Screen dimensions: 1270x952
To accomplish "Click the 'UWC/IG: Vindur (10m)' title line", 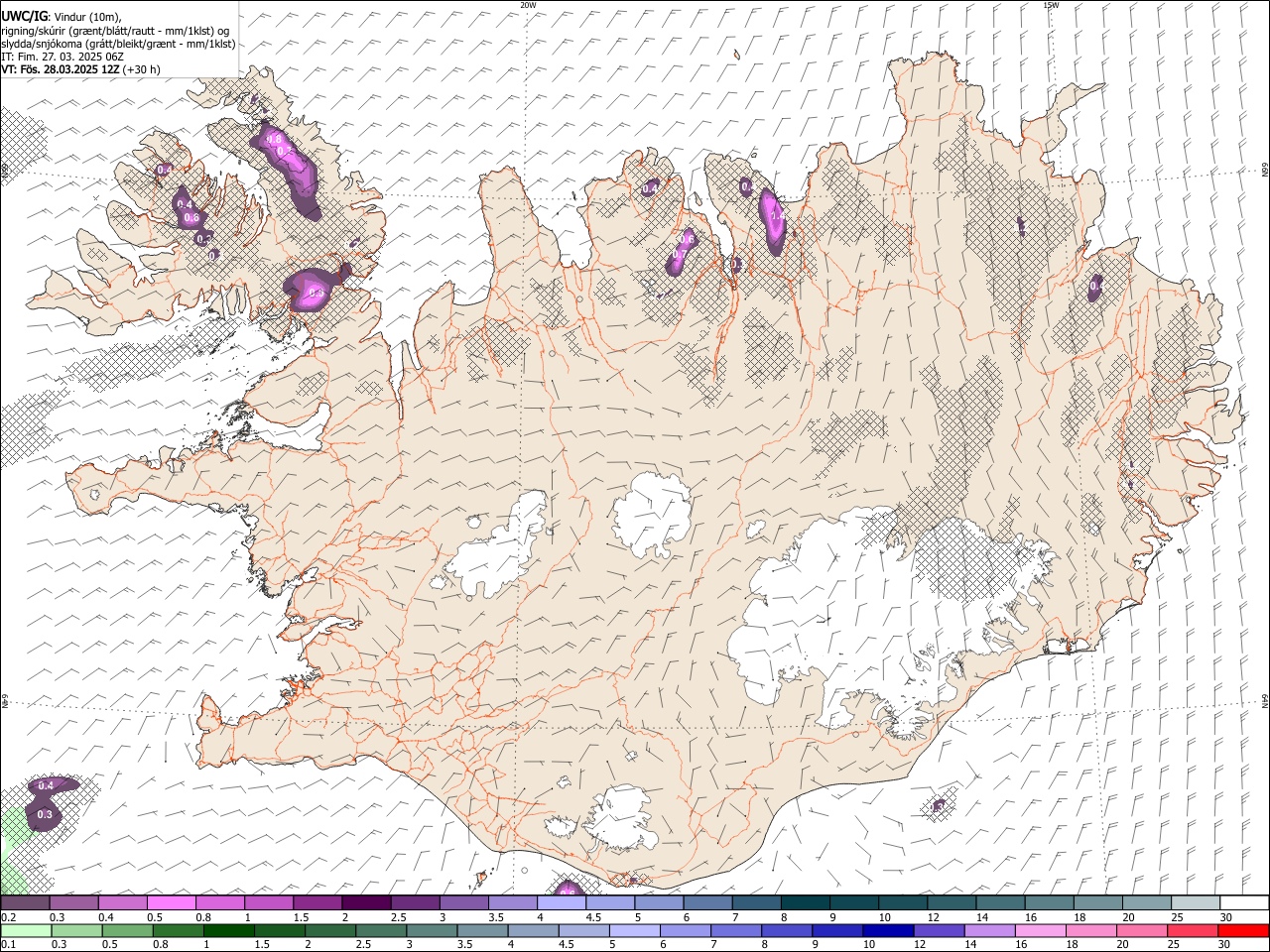I will (x=61, y=16).
